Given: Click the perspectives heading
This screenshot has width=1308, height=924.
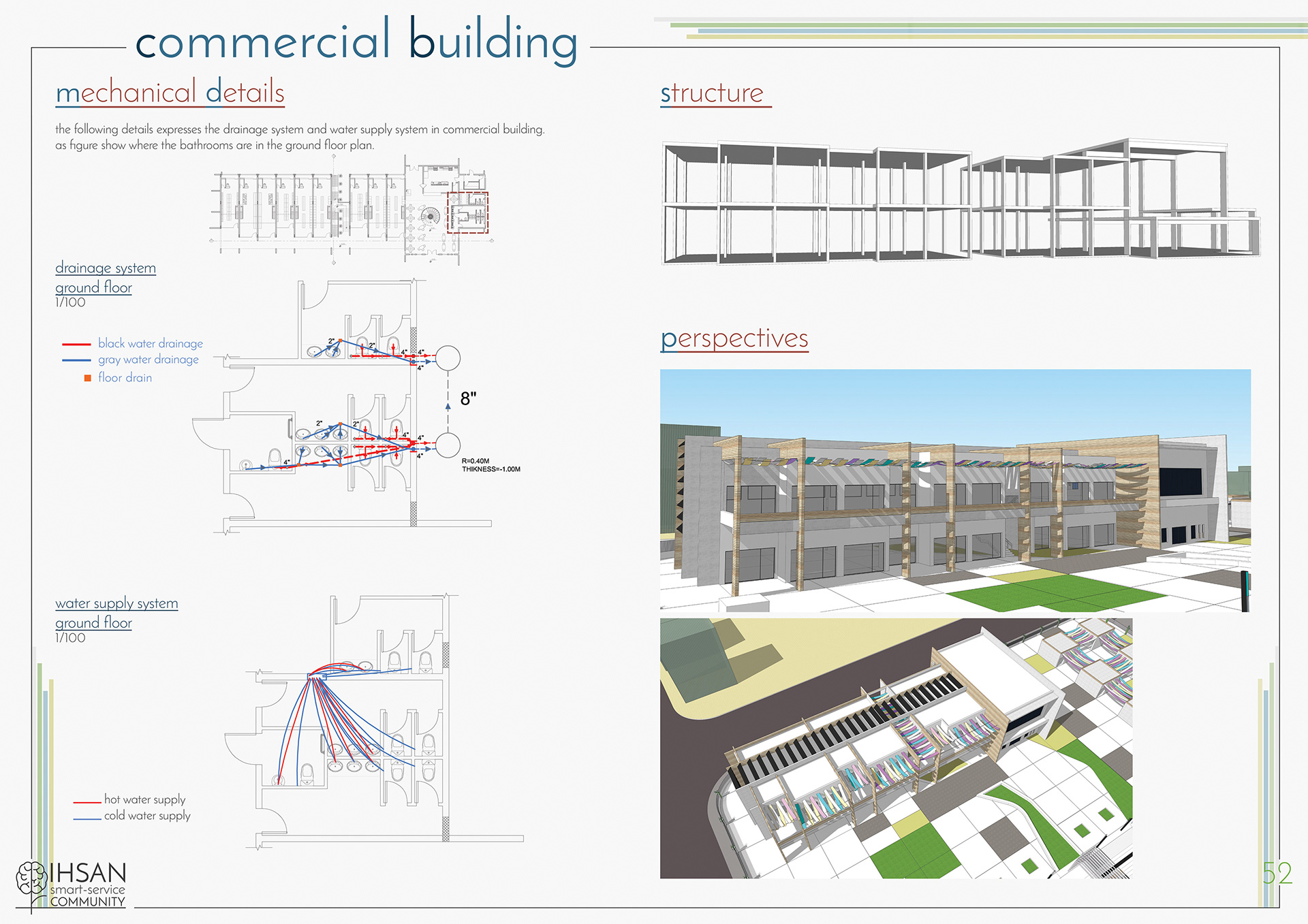Looking at the screenshot, I should pos(734,338).
